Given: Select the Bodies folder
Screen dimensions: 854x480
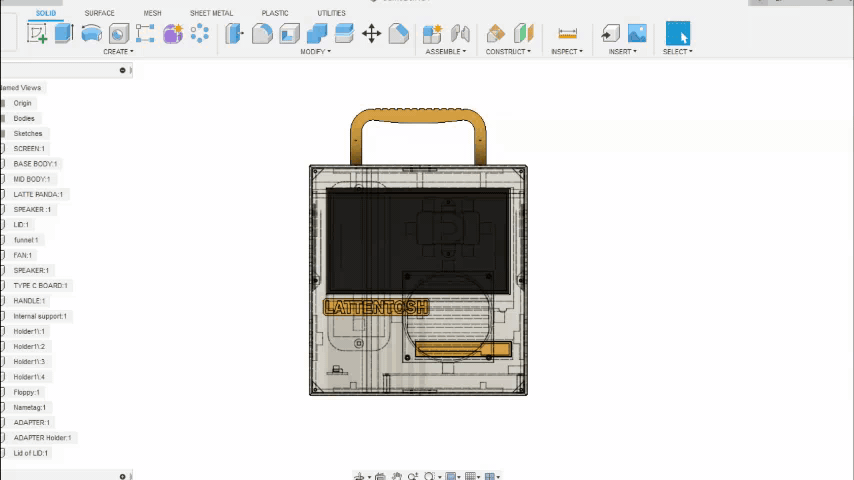Looking at the screenshot, I should click(24, 118).
